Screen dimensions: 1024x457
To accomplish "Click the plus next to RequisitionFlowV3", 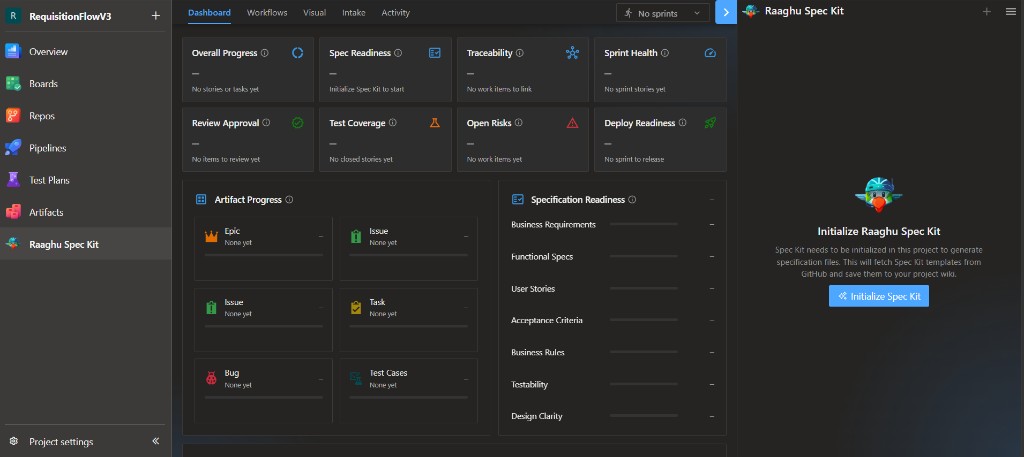I will tap(155, 16).
